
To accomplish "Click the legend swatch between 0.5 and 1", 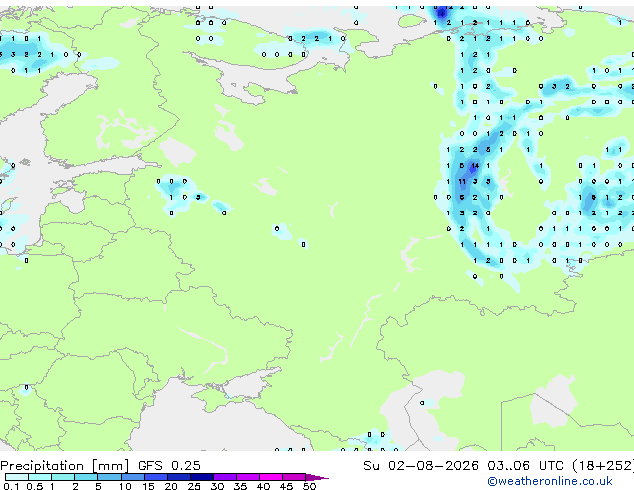I will 40,477.
